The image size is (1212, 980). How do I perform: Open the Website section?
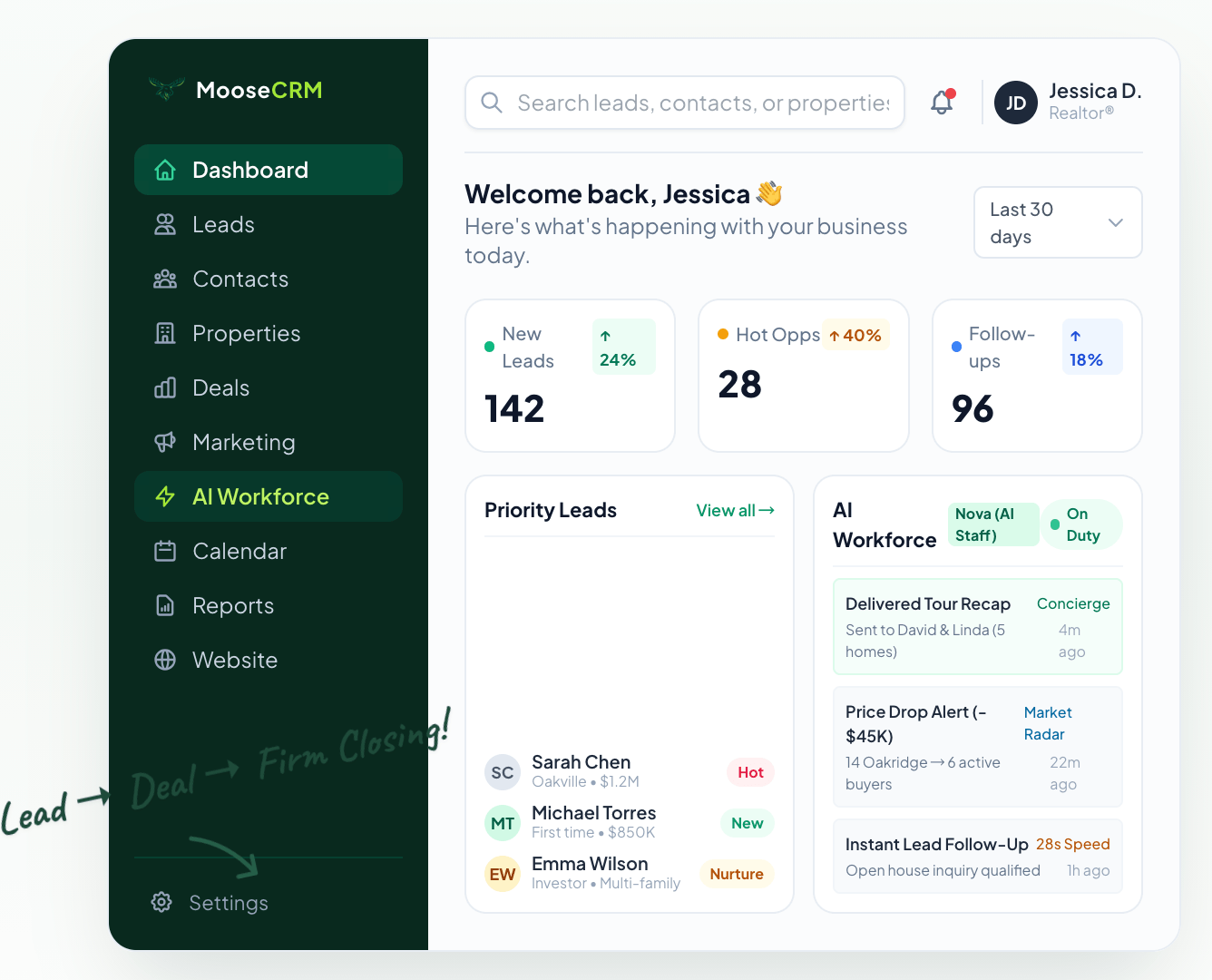point(269,660)
